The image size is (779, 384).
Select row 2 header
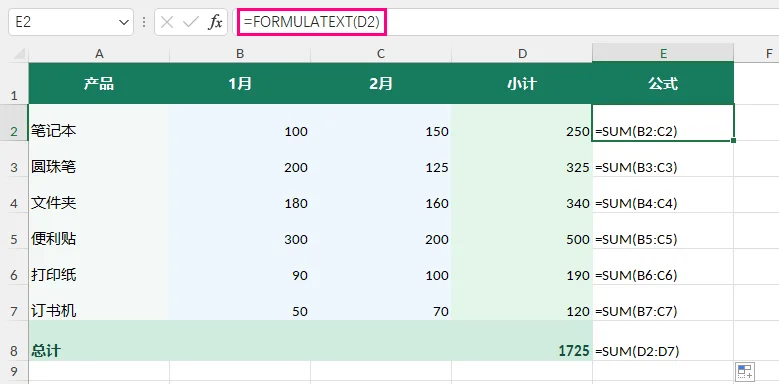coord(14,123)
